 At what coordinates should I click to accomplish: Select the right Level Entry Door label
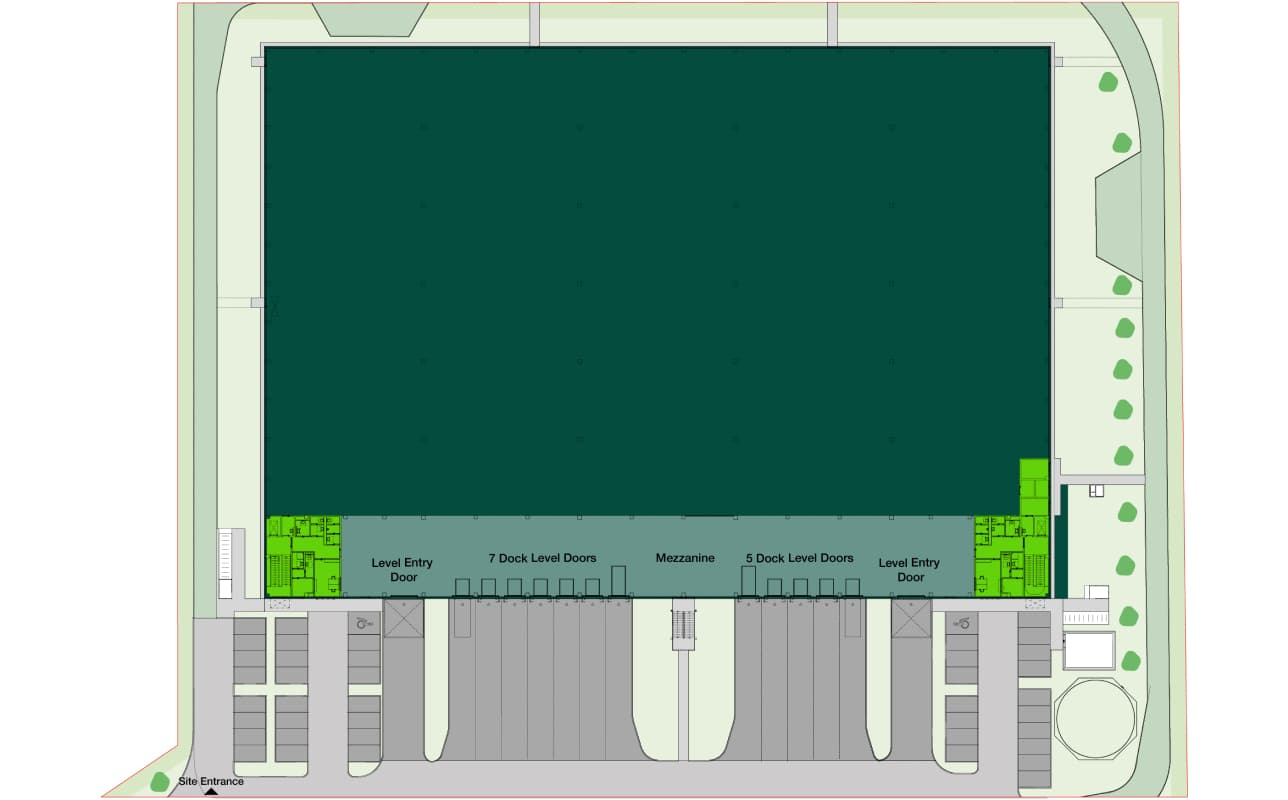[x=909, y=570]
